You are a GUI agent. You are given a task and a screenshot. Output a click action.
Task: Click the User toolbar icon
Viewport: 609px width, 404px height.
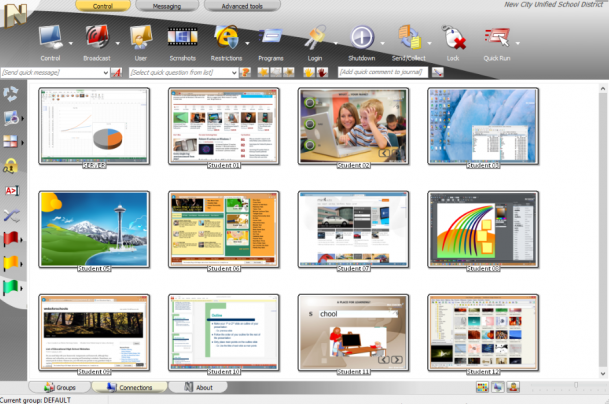141,37
